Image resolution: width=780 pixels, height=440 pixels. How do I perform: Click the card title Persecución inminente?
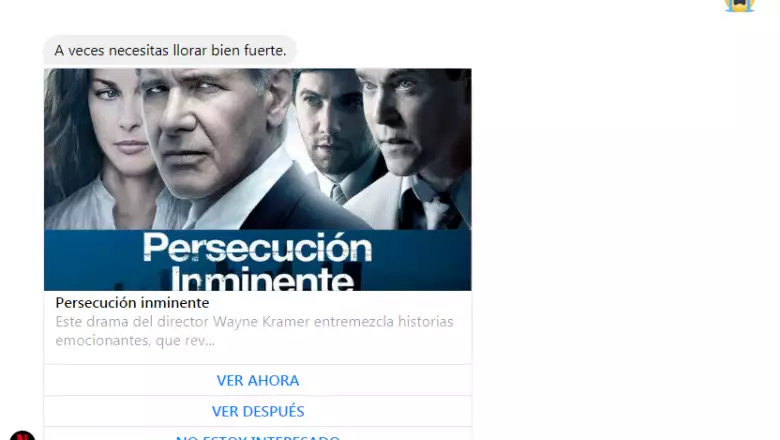pyautogui.click(x=132, y=302)
